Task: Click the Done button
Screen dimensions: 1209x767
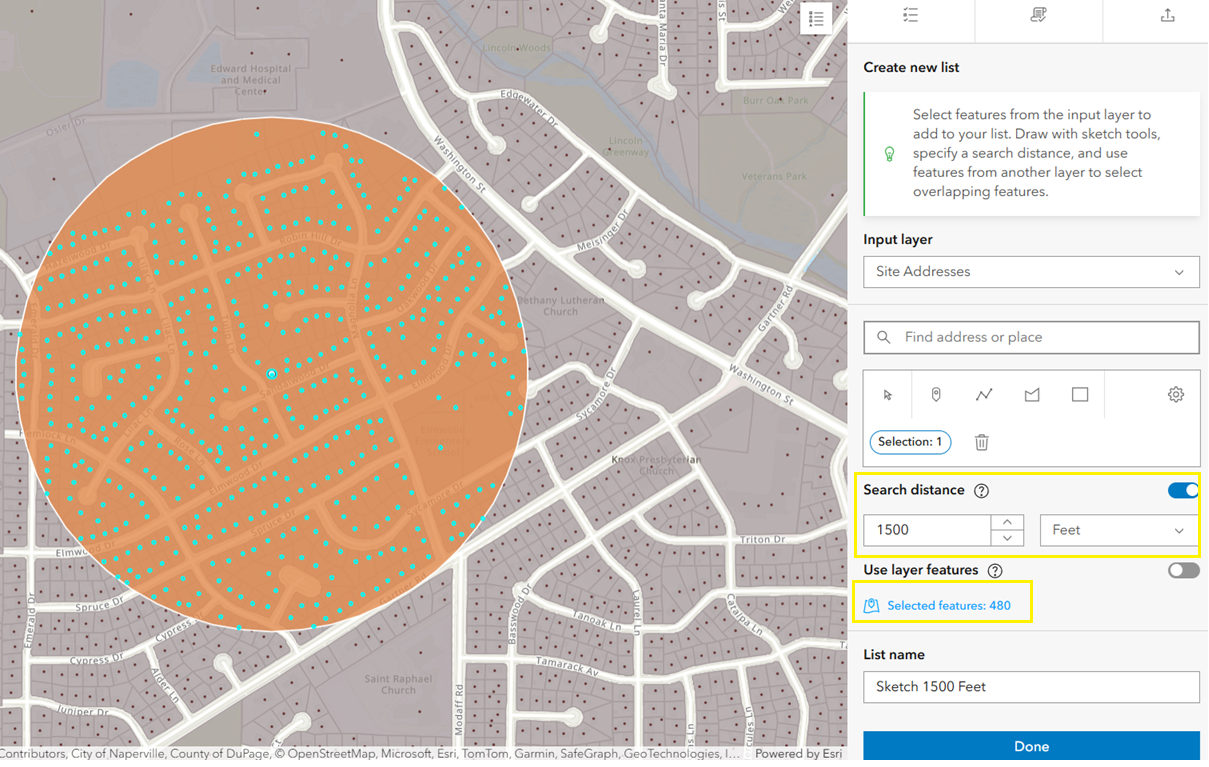Action: tap(1031, 746)
